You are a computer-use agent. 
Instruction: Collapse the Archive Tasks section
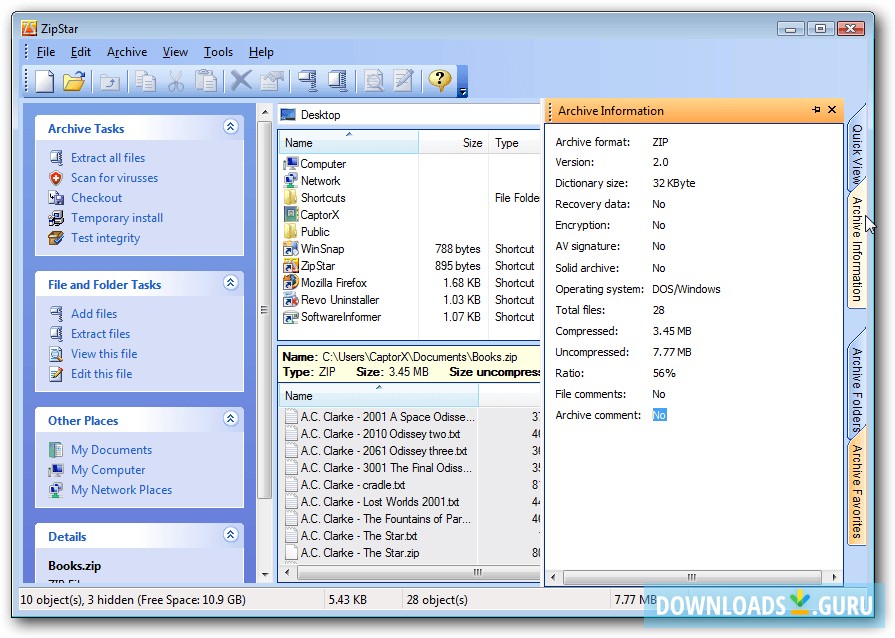tap(231, 127)
